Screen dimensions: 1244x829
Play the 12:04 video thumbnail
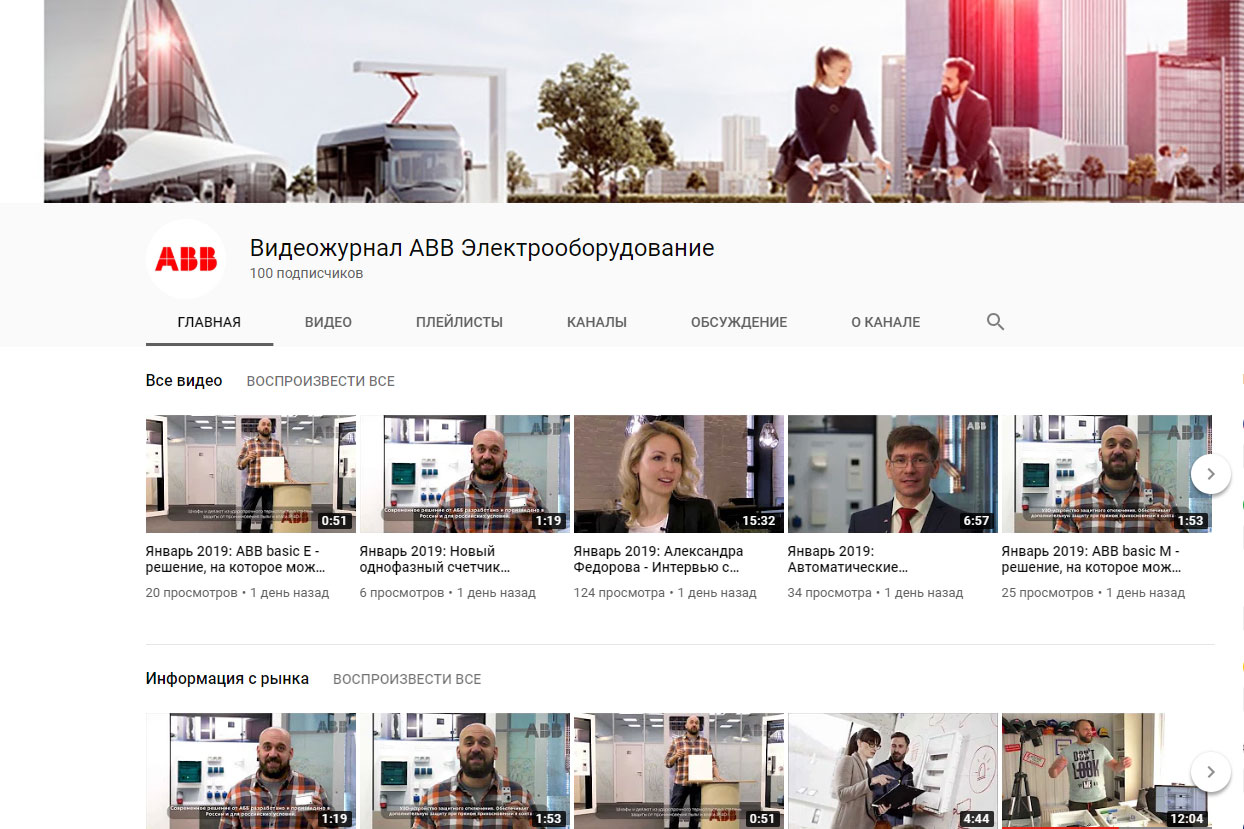pyautogui.click(x=1107, y=771)
